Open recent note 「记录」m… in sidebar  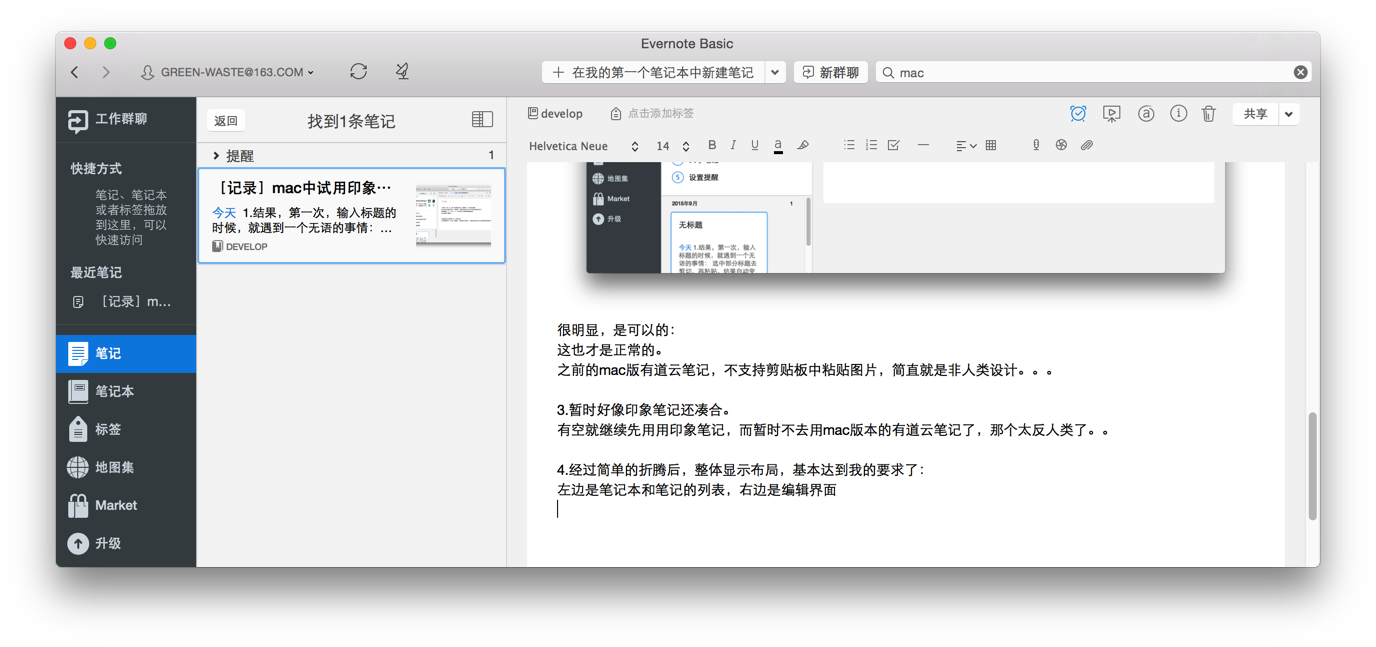pyautogui.click(x=126, y=302)
